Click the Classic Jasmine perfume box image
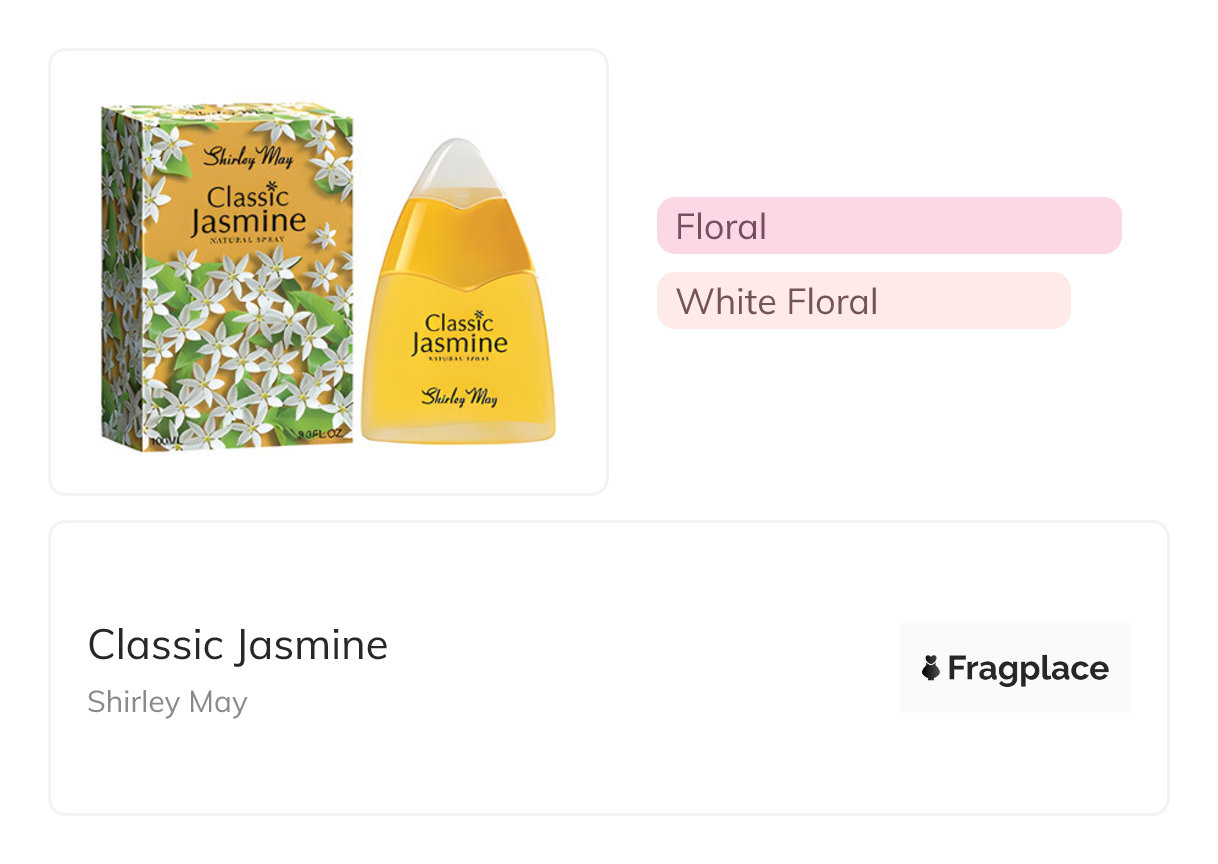Image resolution: width=1218 pixels, height=864 pixels. 228,277
